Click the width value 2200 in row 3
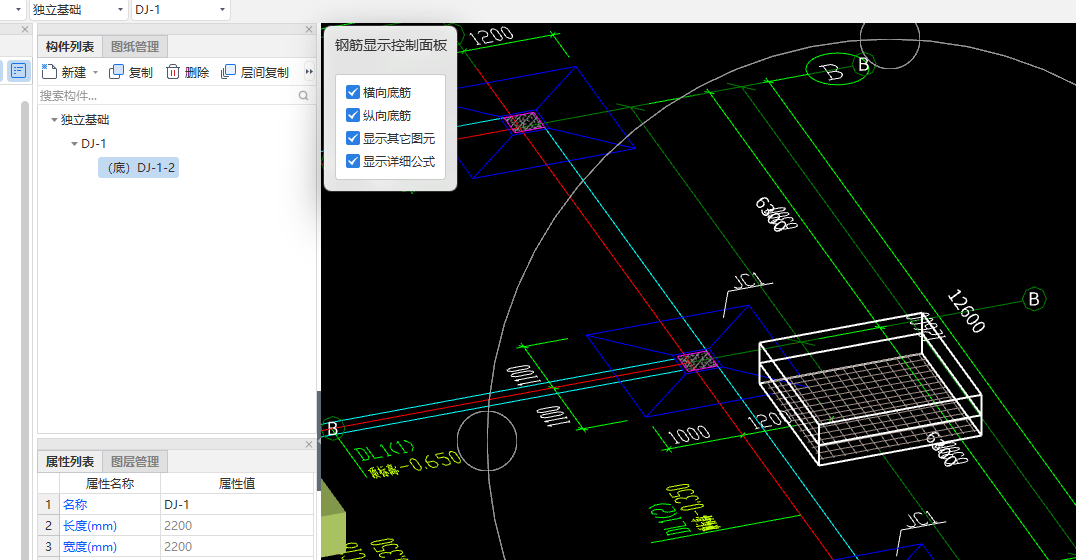 (x=237, y=547)
